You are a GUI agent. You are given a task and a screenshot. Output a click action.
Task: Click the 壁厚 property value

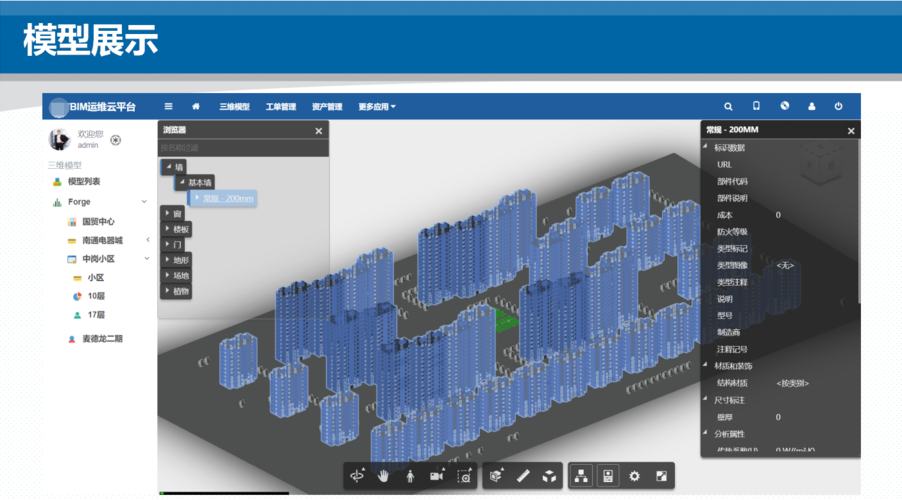(x=778, y=417)
